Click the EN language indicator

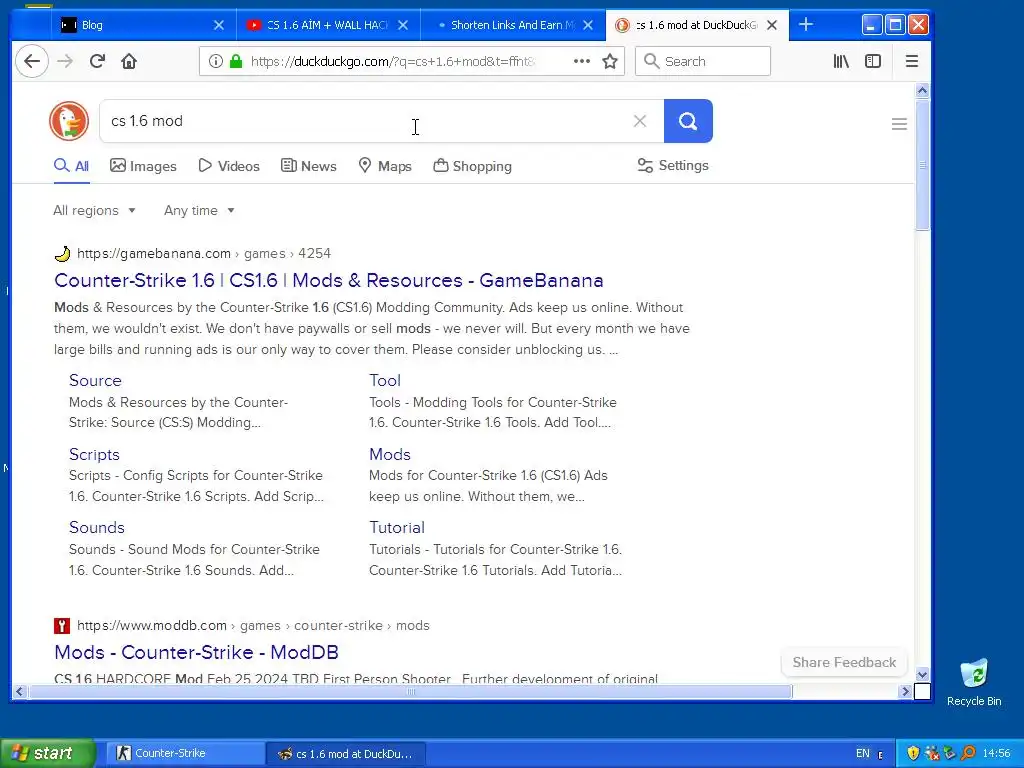point(863,753)
